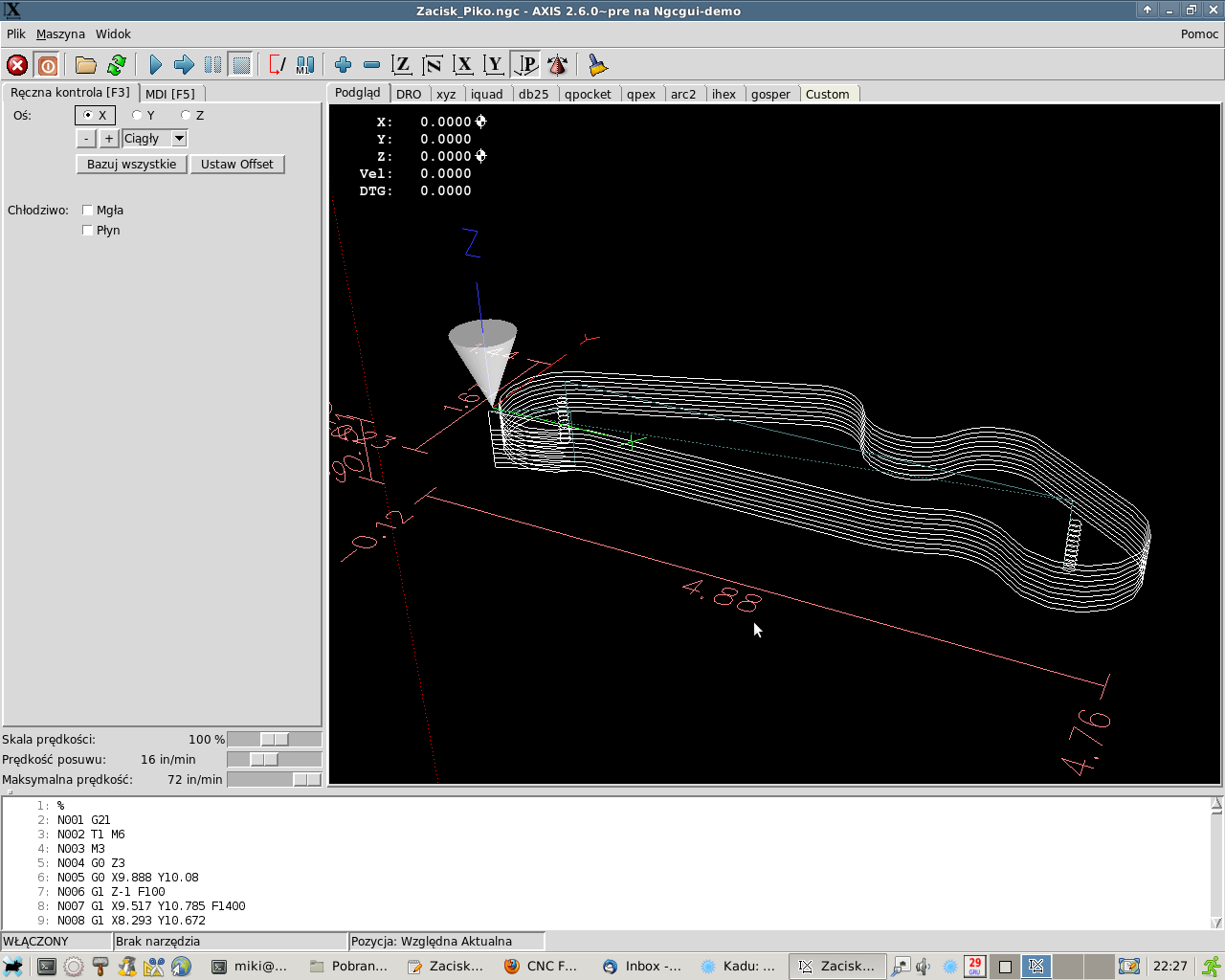Open a G-code file with folder icon
This screenshot has height=980, width=1225.
(x=86, y=65)
